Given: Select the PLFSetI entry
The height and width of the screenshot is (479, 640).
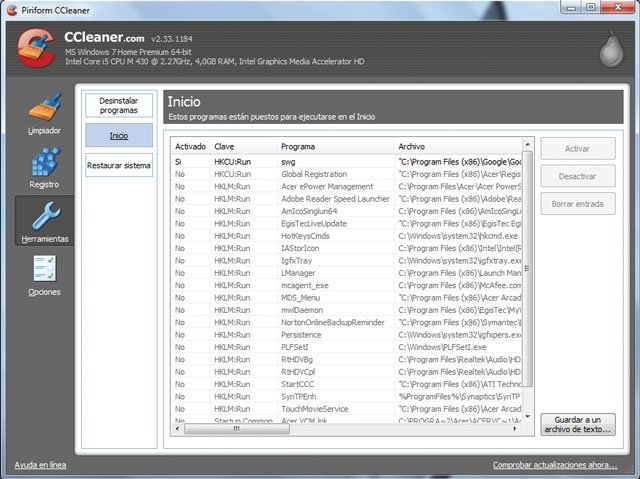Looking at the screenshot, I should pos(346,347).
